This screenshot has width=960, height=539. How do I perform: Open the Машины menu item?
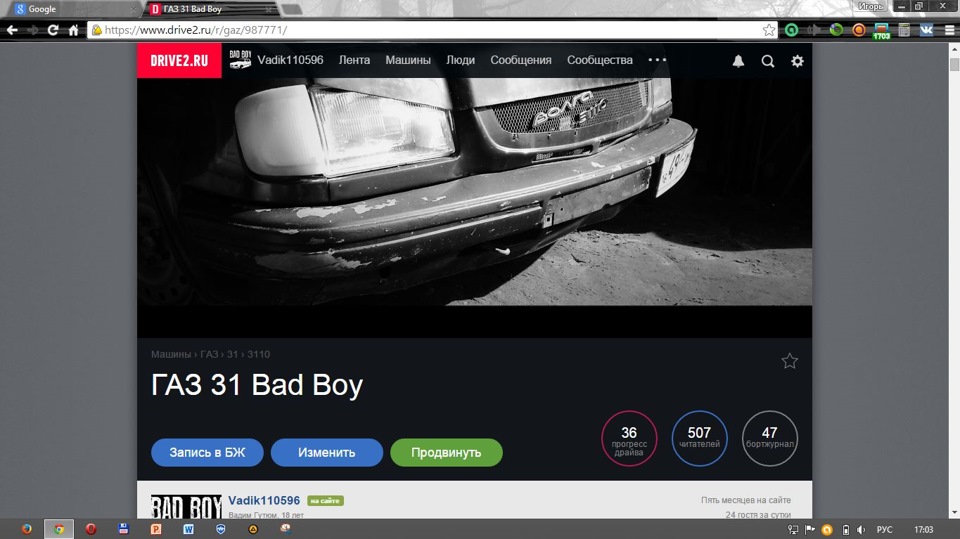408,60
